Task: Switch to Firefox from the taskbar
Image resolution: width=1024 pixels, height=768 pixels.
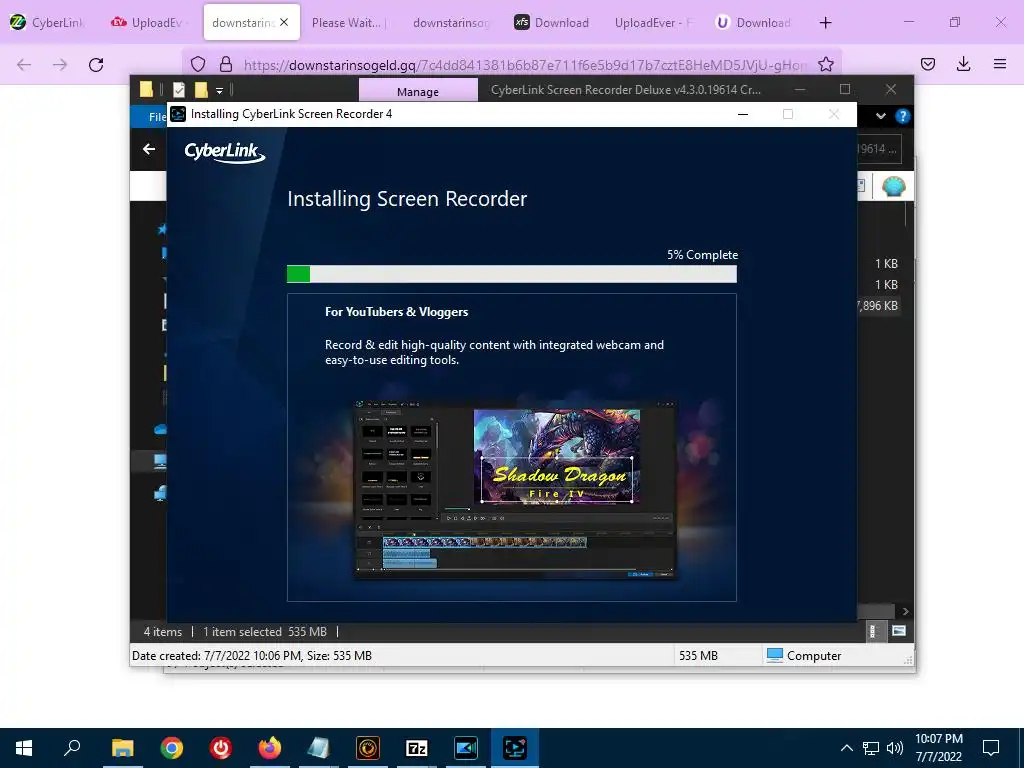Action: click(270, 748)
